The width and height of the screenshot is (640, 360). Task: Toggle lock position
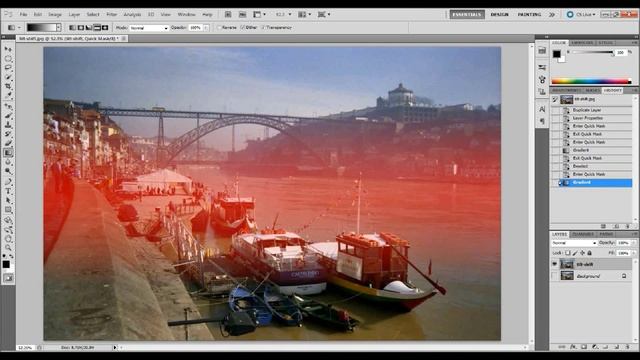pos(582,253)
